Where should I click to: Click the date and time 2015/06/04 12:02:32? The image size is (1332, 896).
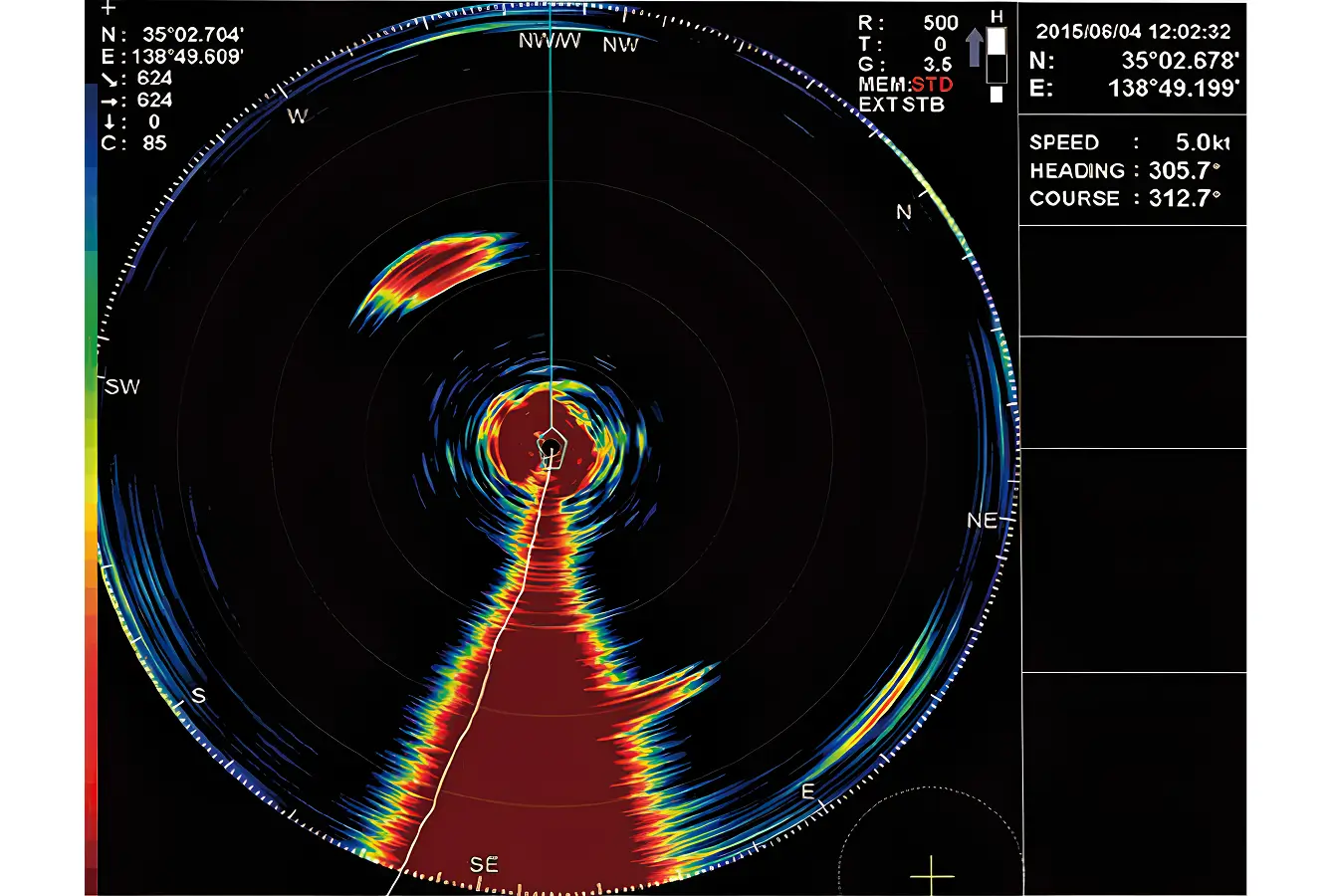1133,33
